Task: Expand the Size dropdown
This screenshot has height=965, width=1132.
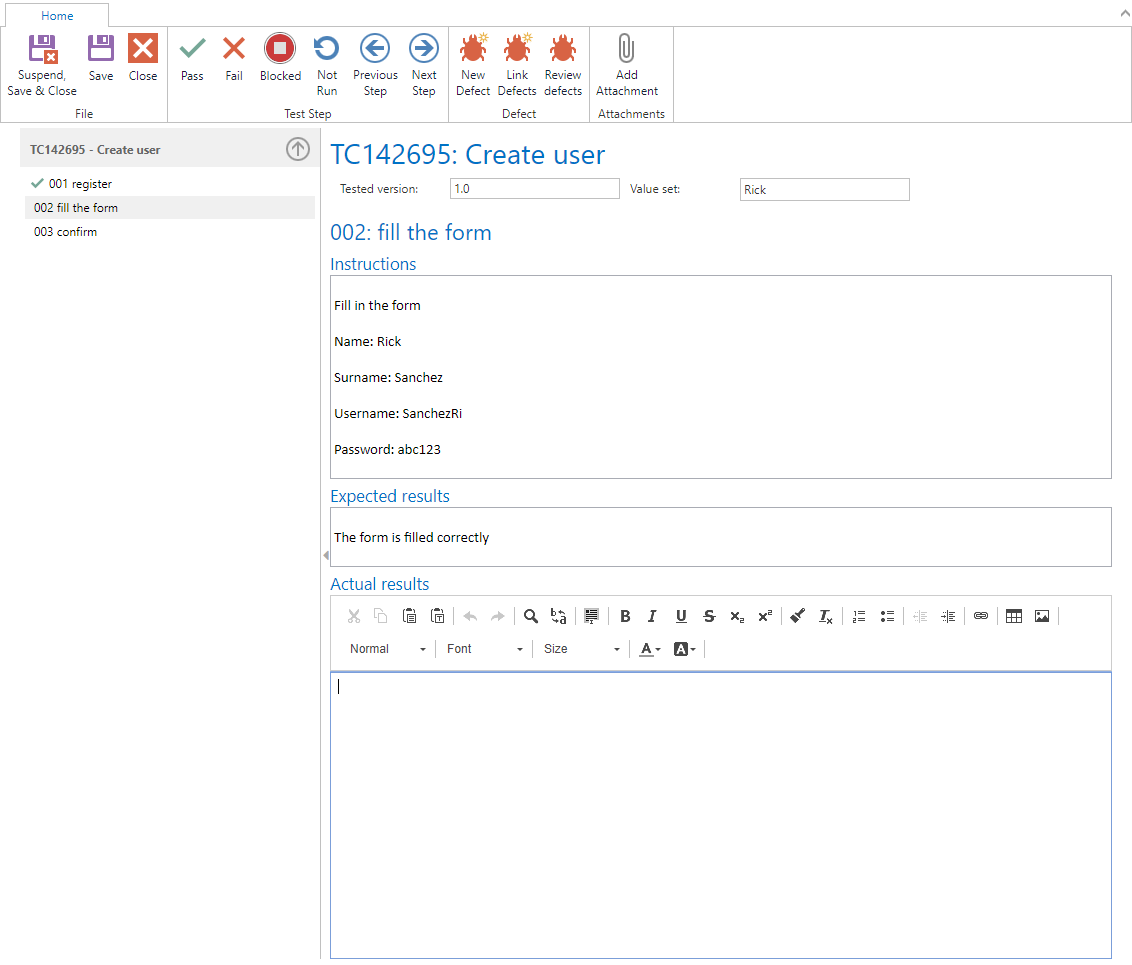Action: (x=582, y=649)
